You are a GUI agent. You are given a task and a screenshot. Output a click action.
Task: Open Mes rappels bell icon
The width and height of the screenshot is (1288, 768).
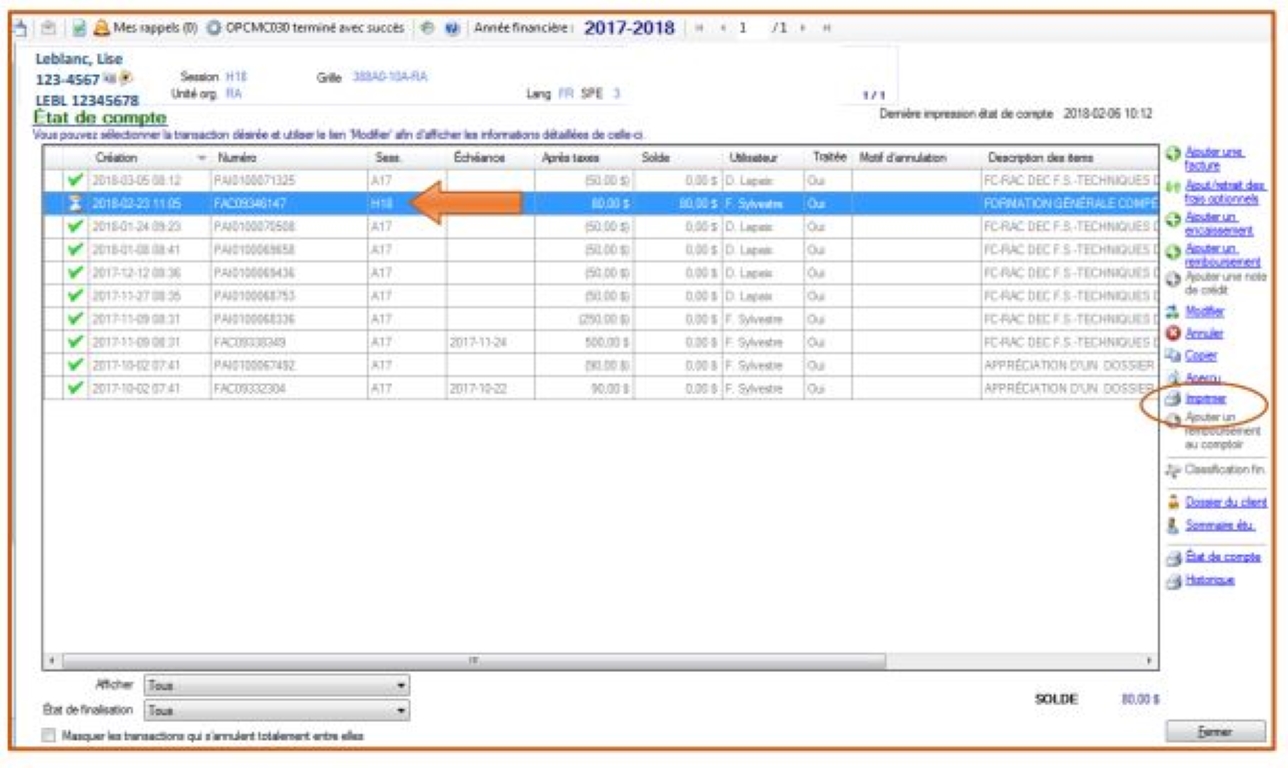[101, 28]
